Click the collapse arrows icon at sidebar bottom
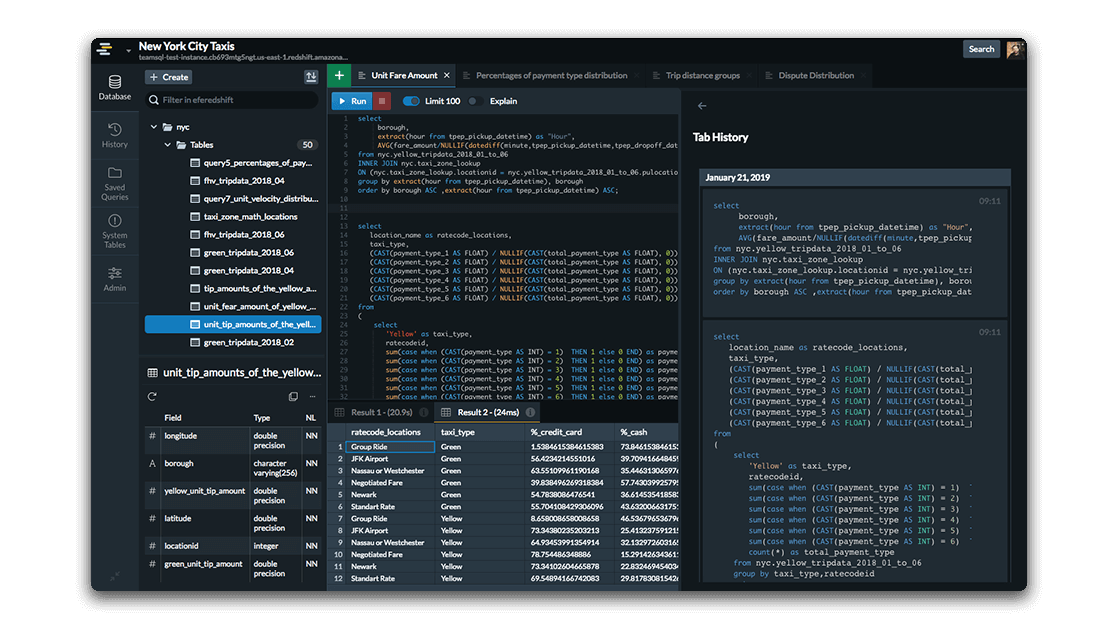 pyautogui.click(x=115, y=576)
